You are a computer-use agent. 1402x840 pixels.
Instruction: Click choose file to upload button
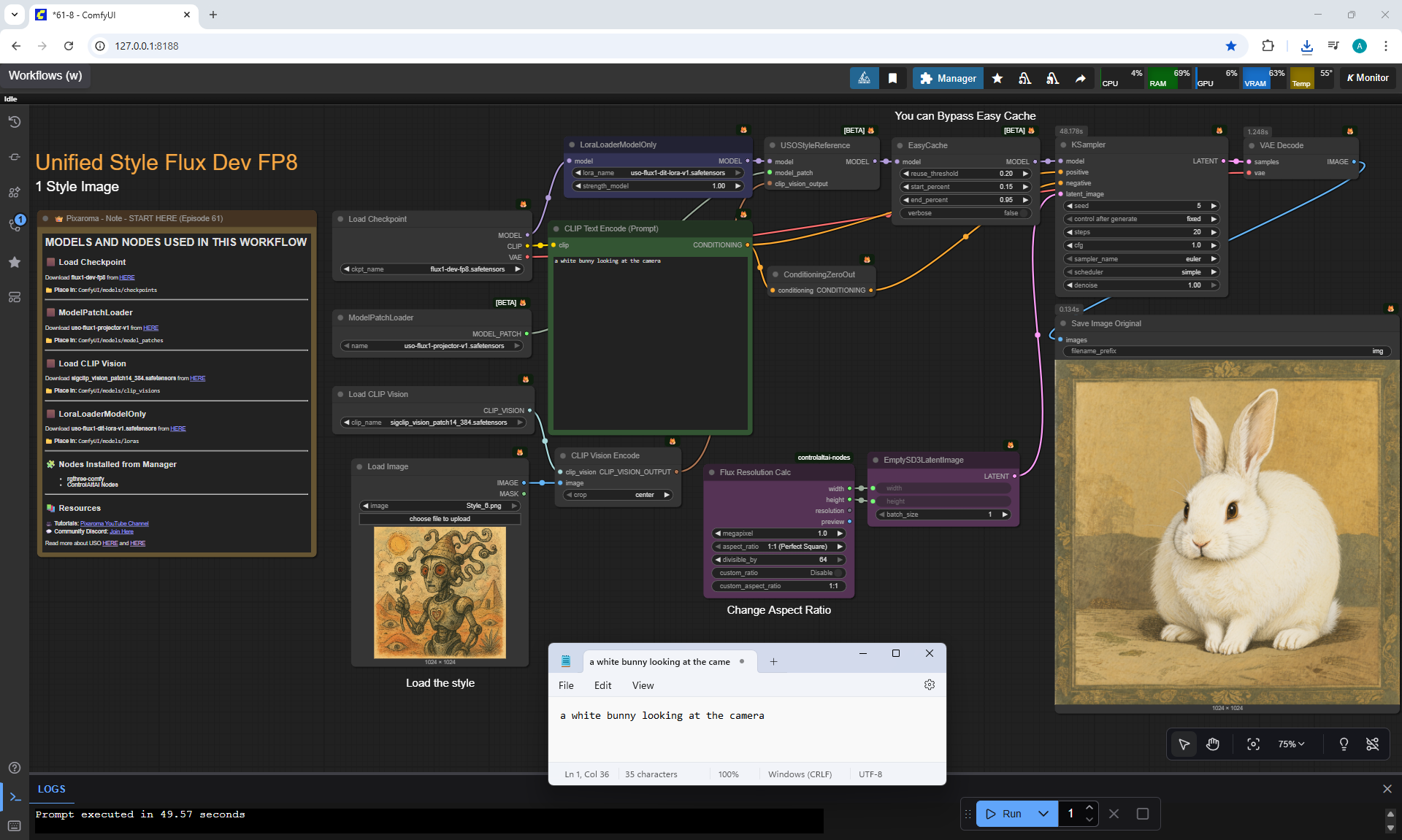(440, 519)
